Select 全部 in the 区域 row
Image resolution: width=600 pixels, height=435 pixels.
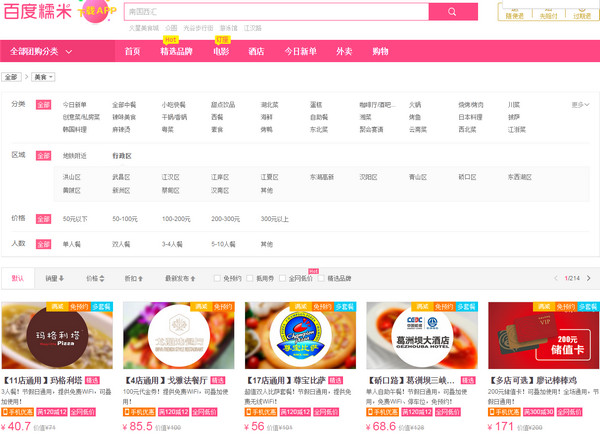43,155
